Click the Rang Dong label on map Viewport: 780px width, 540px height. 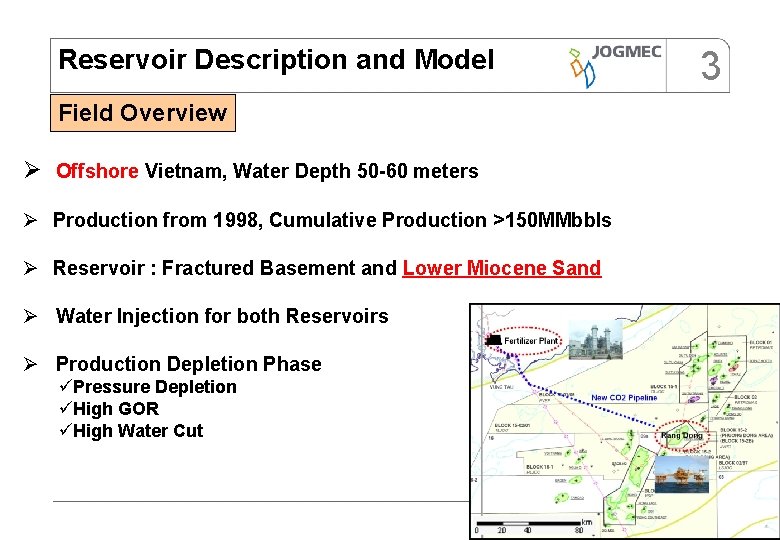pyautogui.click(x=682, y=436)
